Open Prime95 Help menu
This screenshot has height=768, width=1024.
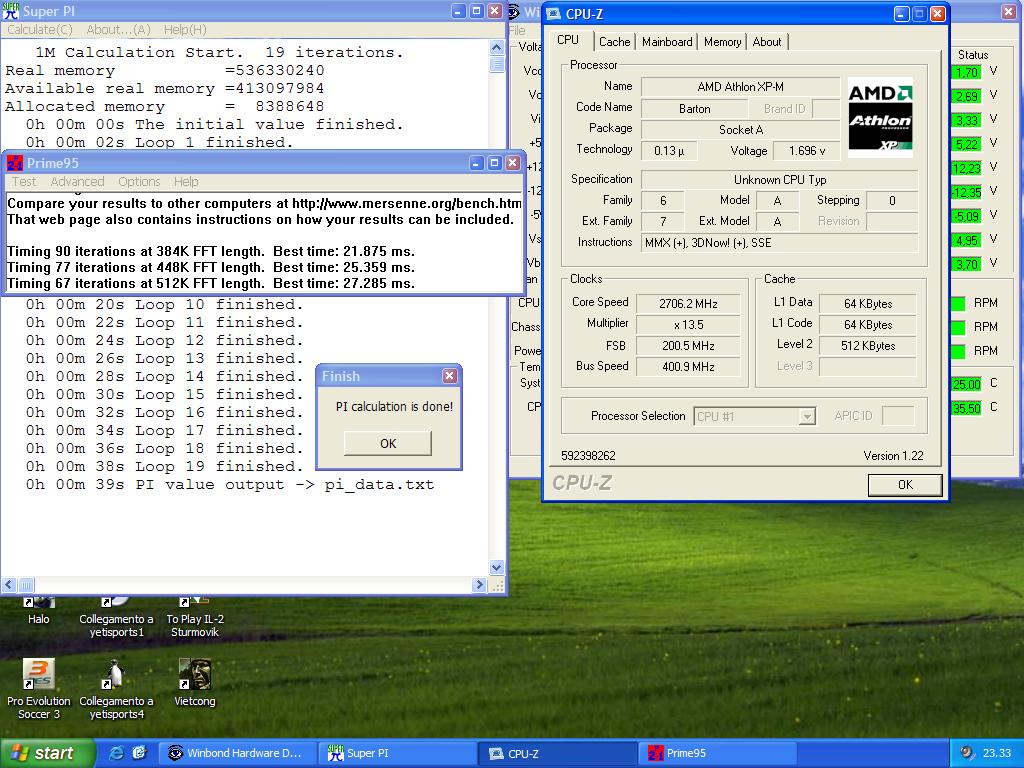pyautogui.click(x=186, y=182)
